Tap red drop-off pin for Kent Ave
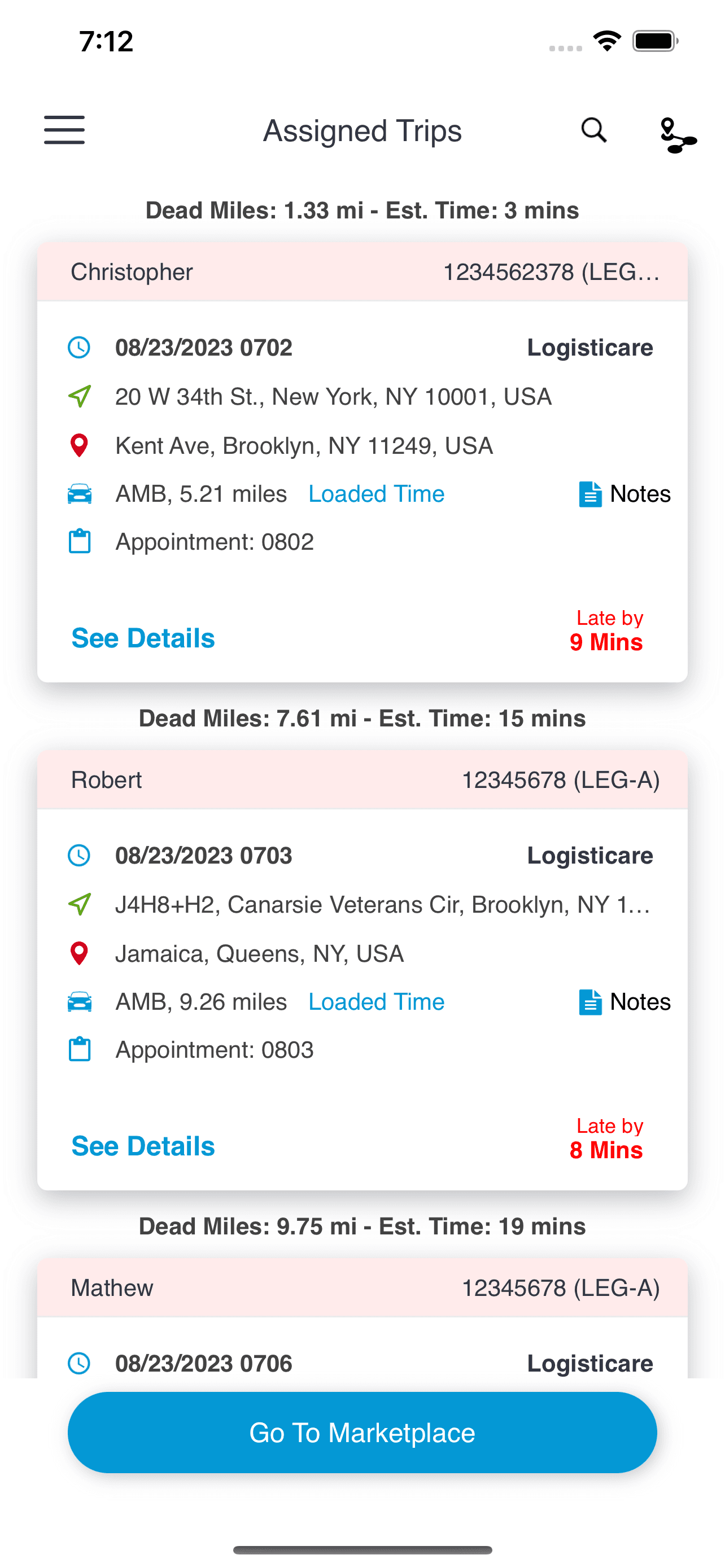This screenshot has width=725, height=1568. (x=79, y=445)
